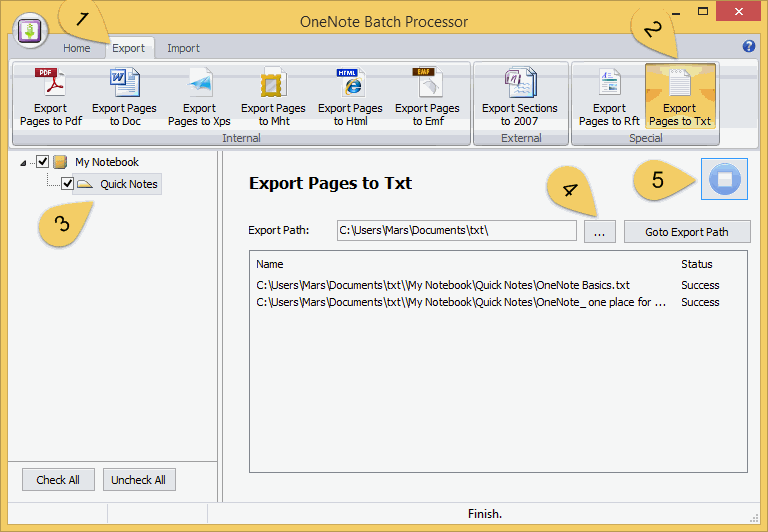Open the application orb menu
The height and width of the screenshot is (532, 768).
pos(30,30)
